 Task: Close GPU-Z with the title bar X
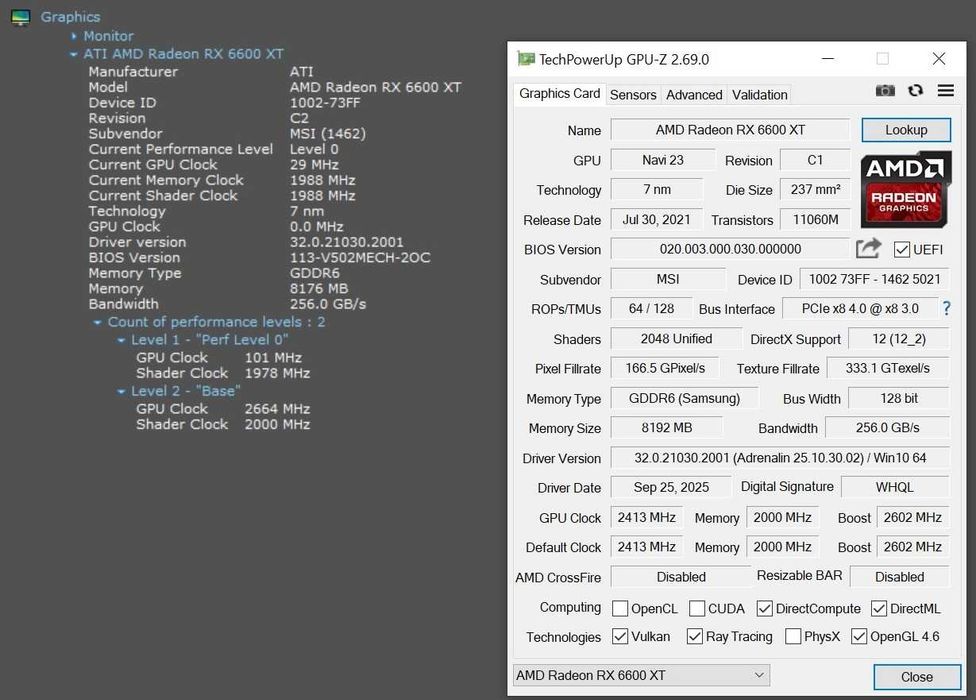[939, 59]
